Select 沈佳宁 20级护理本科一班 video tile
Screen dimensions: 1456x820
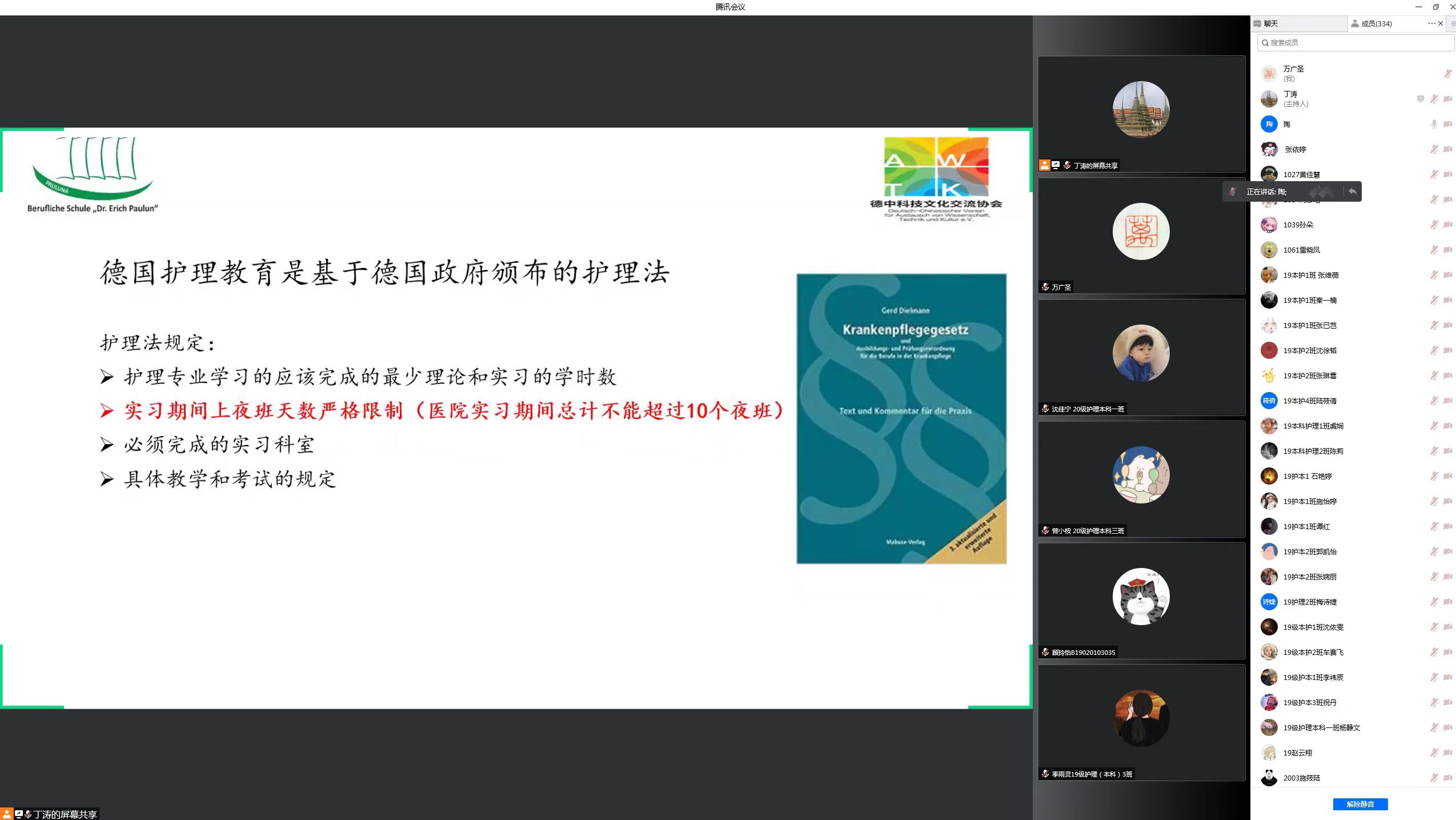coord(1141,357)
